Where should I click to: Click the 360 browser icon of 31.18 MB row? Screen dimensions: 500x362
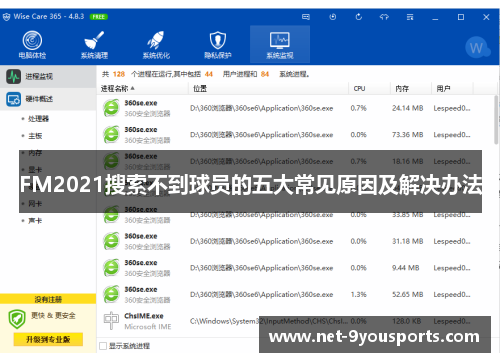(111, 241)
